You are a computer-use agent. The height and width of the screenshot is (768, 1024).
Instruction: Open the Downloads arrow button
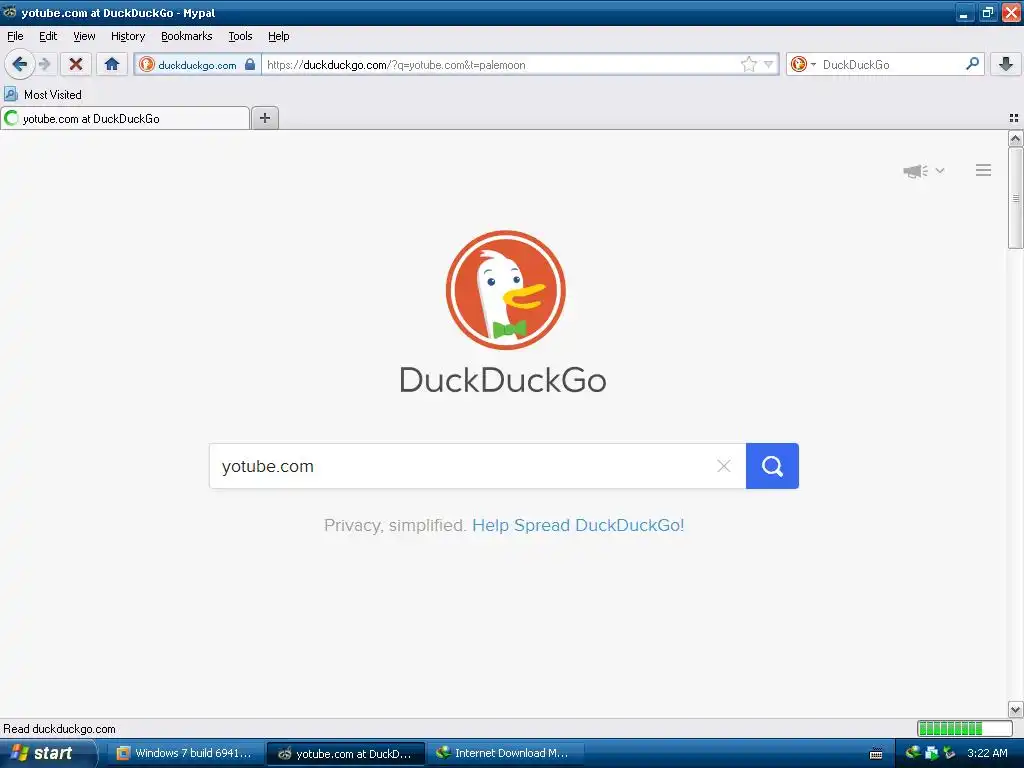coord(1006,64)
